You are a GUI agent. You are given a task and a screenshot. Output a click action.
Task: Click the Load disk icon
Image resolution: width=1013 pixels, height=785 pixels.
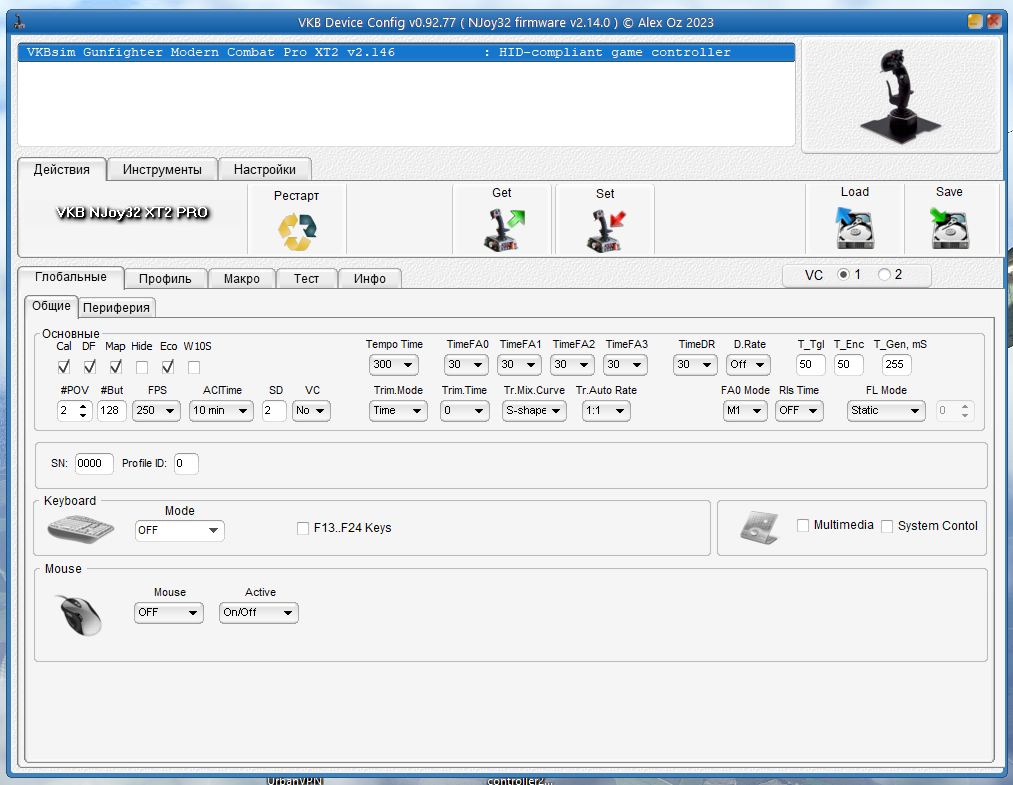(x=855, y=229)
